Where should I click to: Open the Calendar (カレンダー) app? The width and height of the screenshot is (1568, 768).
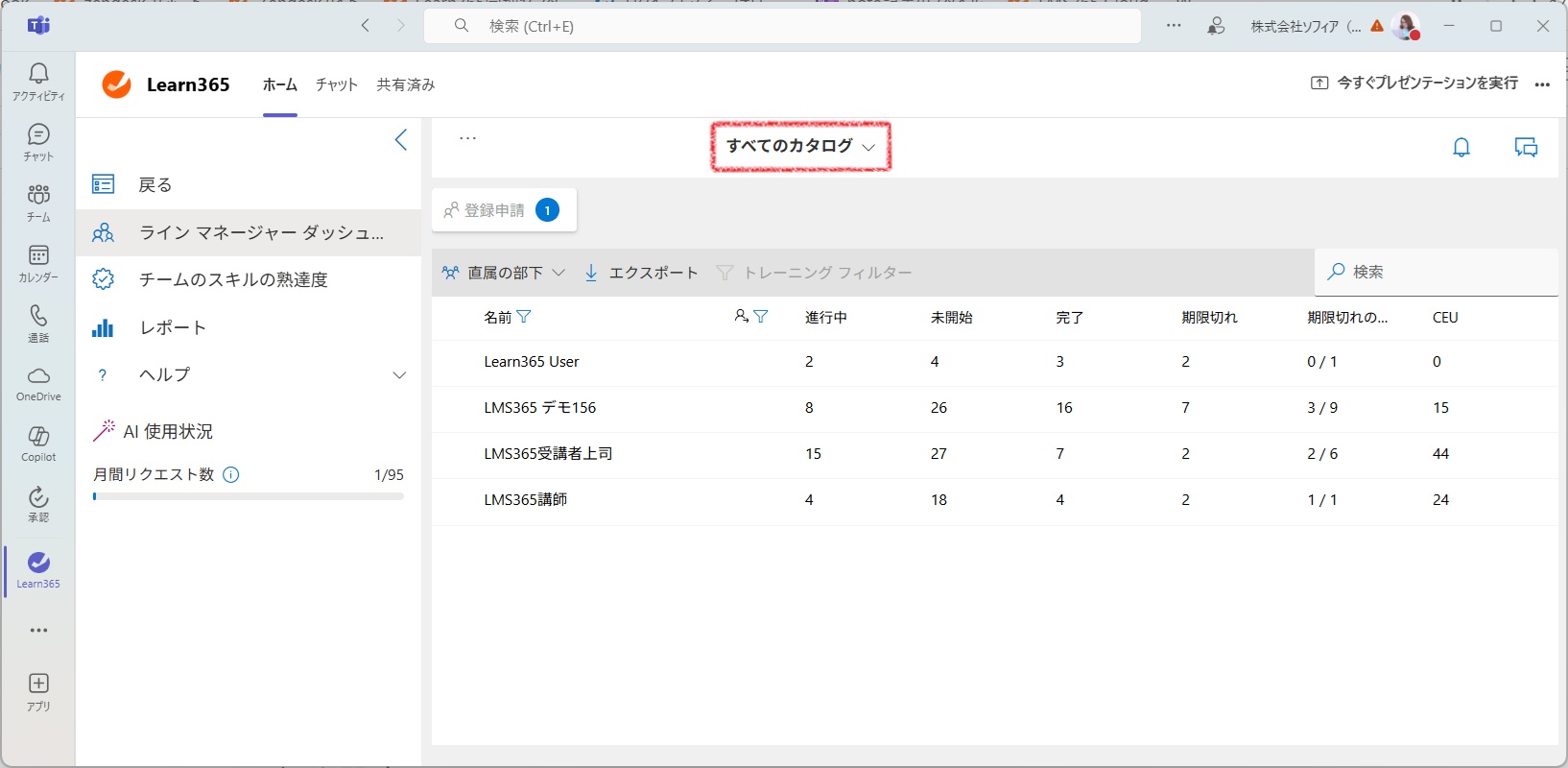pos(38,263)
